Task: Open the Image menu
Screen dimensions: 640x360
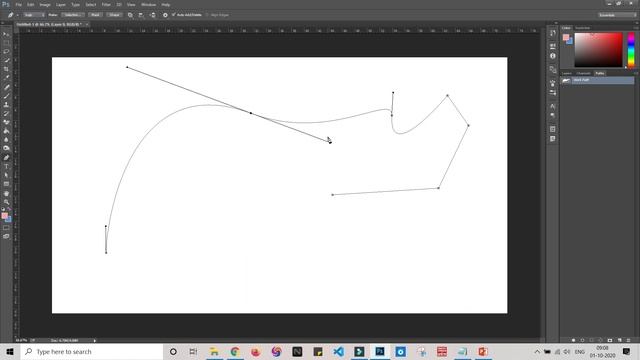Action: (45, 4)
